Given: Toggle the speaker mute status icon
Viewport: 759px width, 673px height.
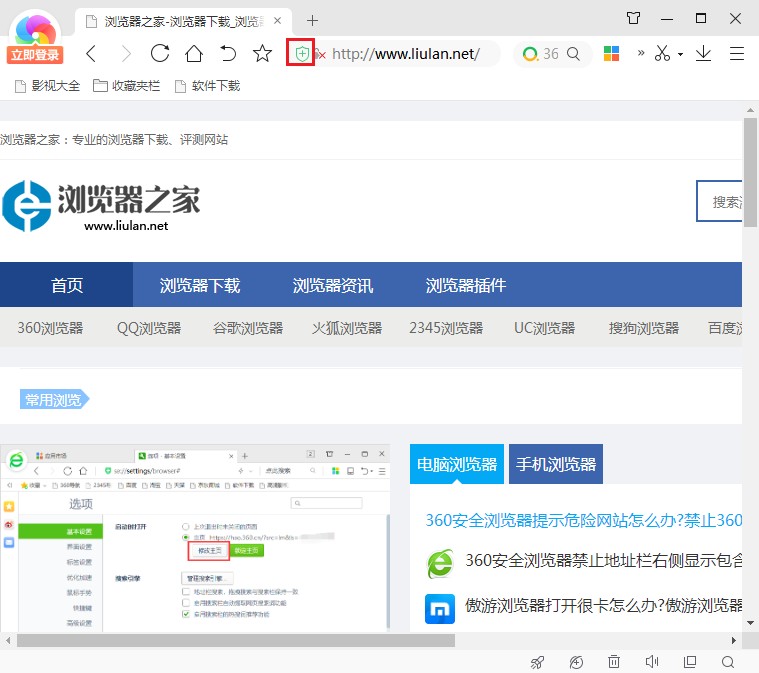Looking at the screenshot, I should [x=652, y=661].
